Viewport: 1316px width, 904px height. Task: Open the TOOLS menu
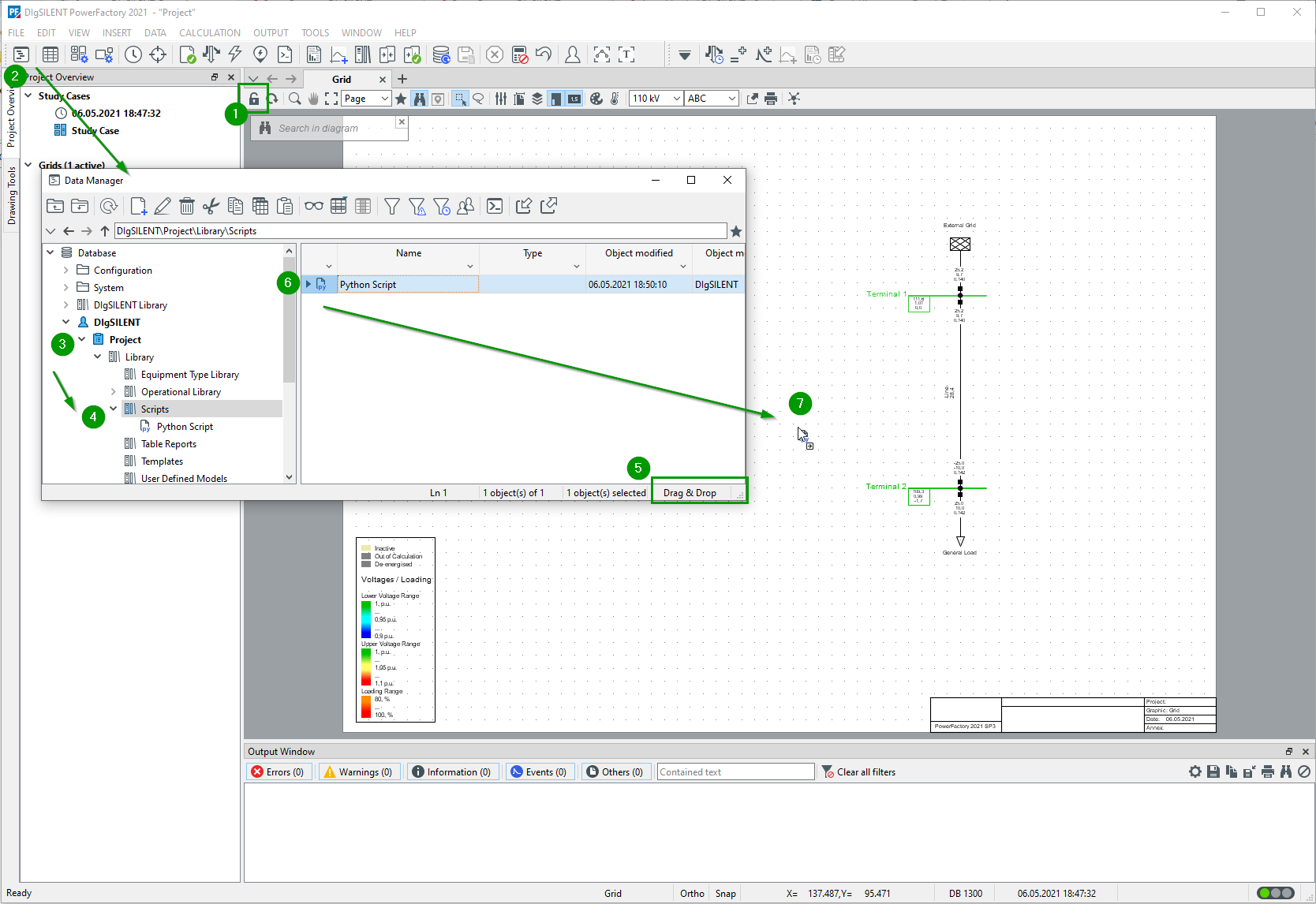(x=315, y=33)
